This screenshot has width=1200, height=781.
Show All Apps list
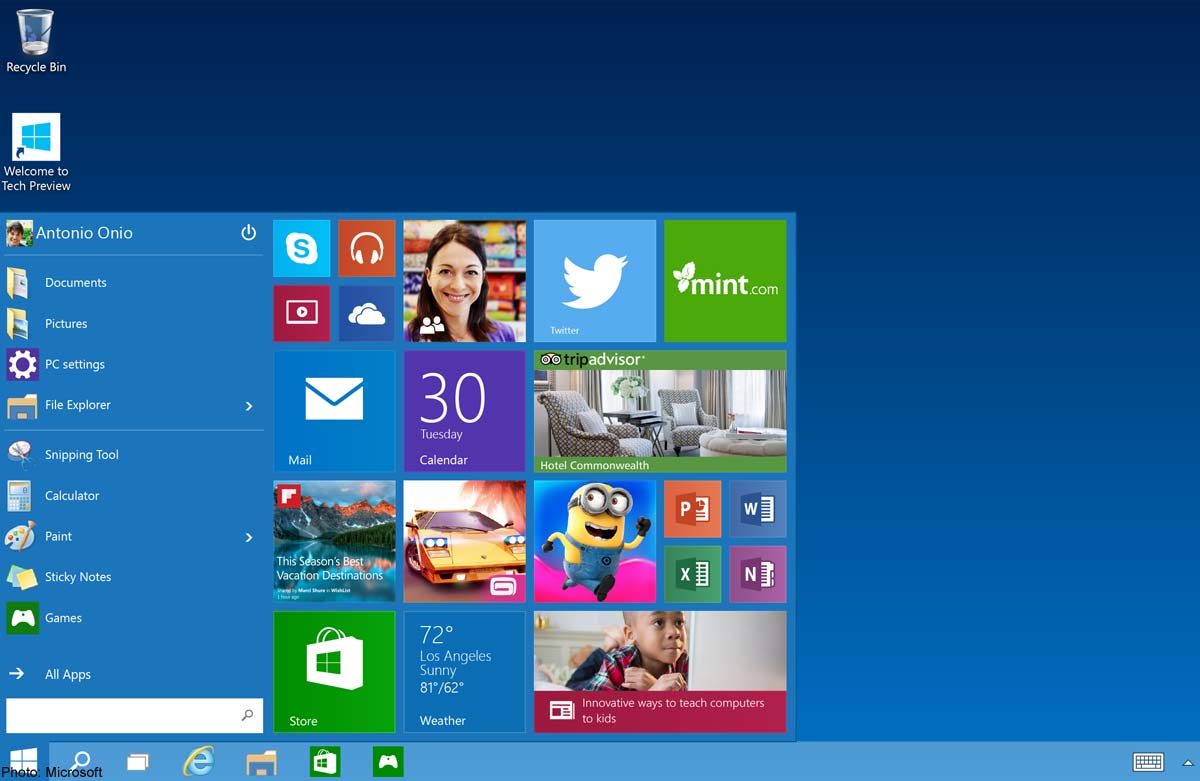pos(134,674)
